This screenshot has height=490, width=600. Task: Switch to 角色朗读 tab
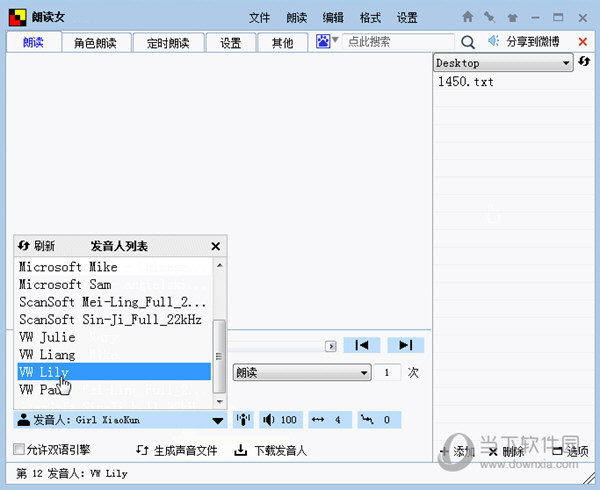(96, 42)
